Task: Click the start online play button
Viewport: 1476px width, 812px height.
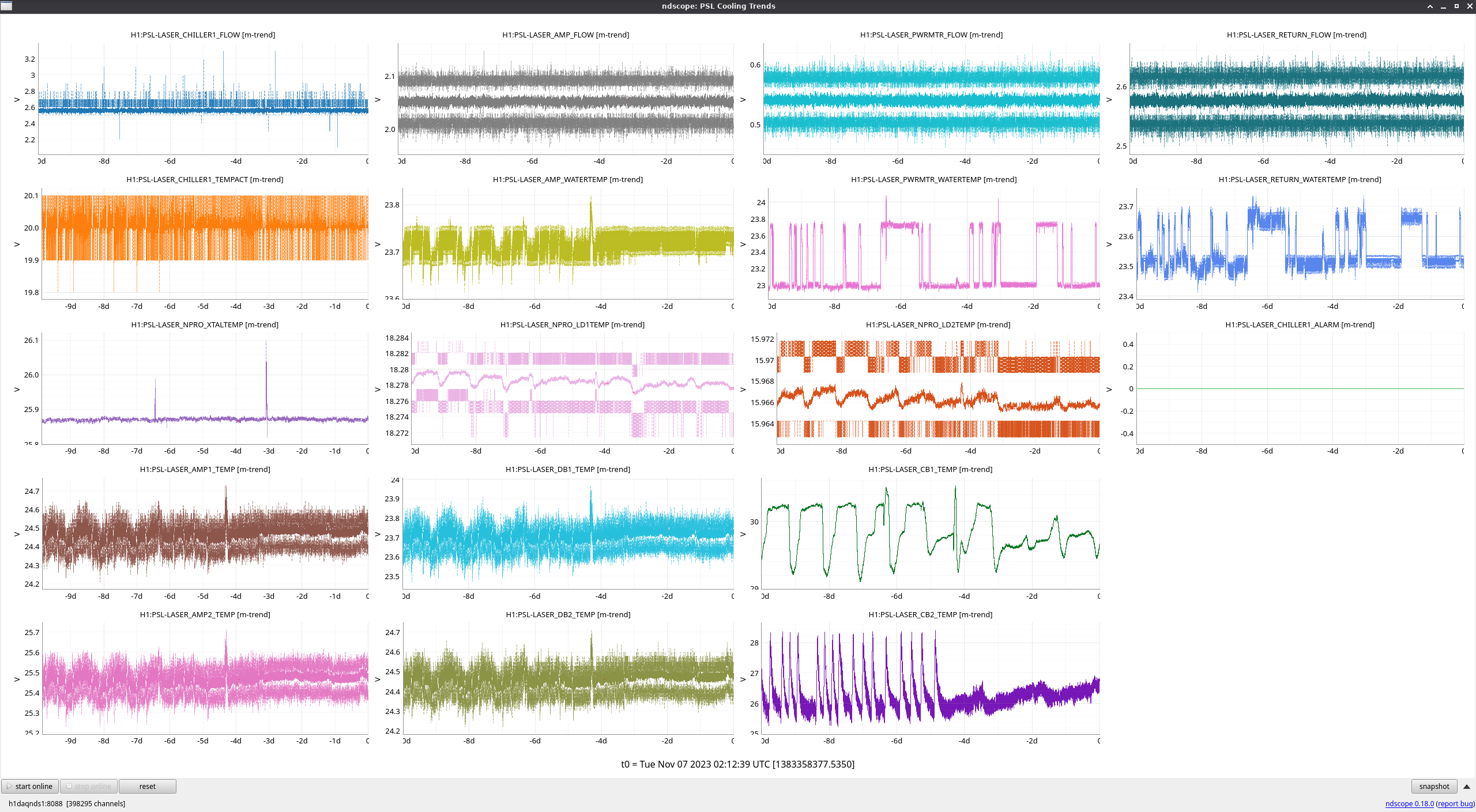Action: pyautogui.click(x=30, y=786)
